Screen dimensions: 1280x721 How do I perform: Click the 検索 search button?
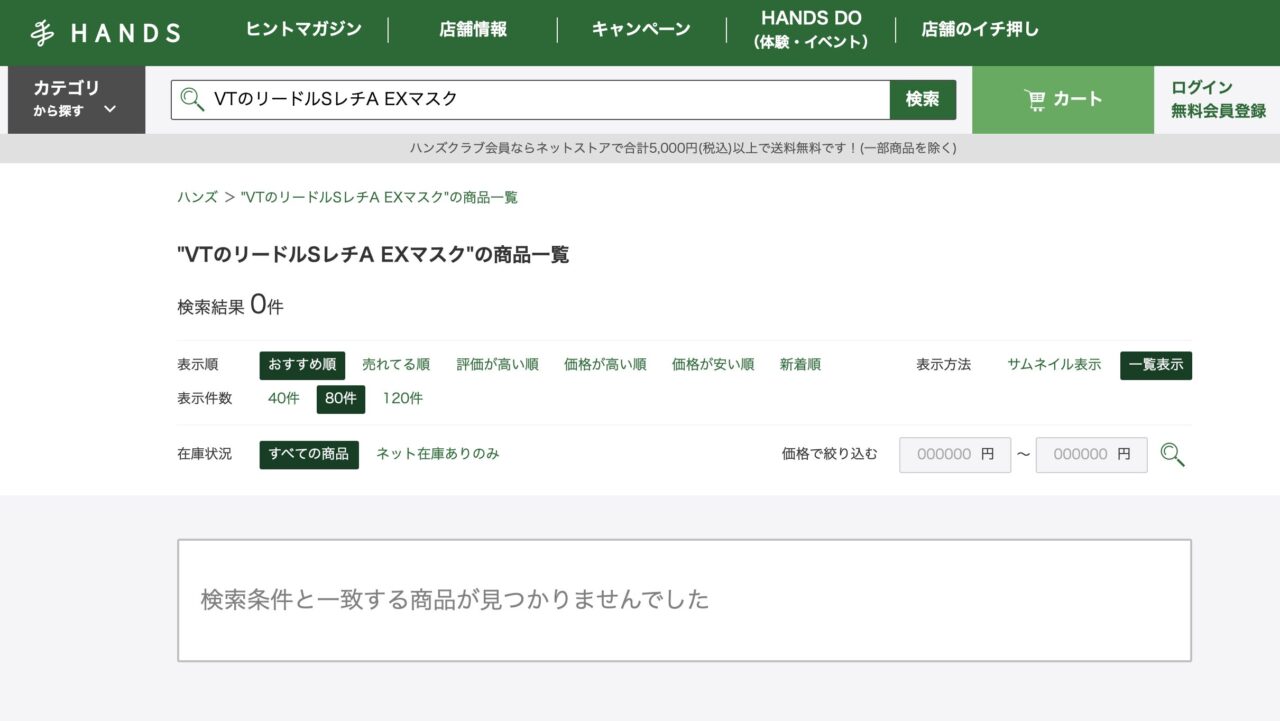[x=923, y=99]
